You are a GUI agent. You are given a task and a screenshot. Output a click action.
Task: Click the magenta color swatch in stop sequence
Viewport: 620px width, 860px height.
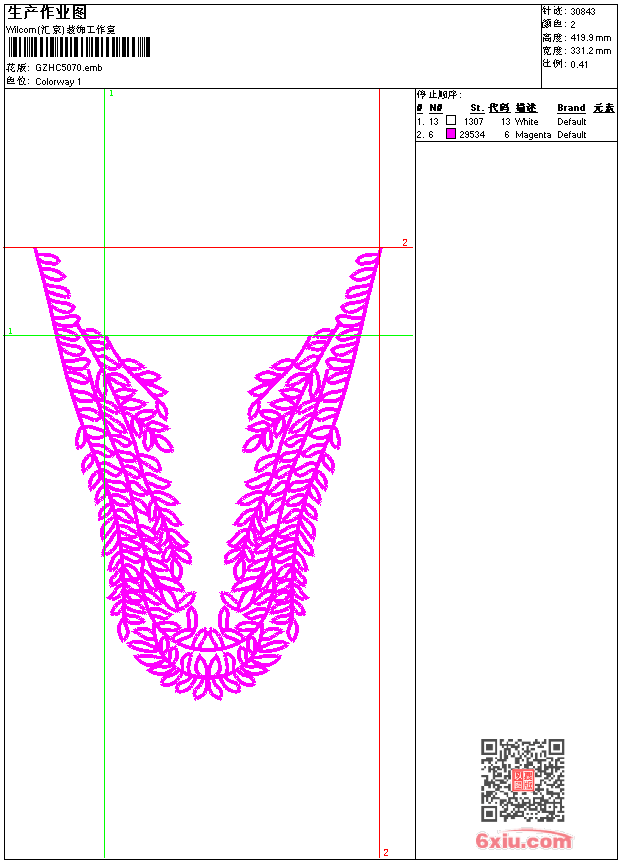click(451, 134)
